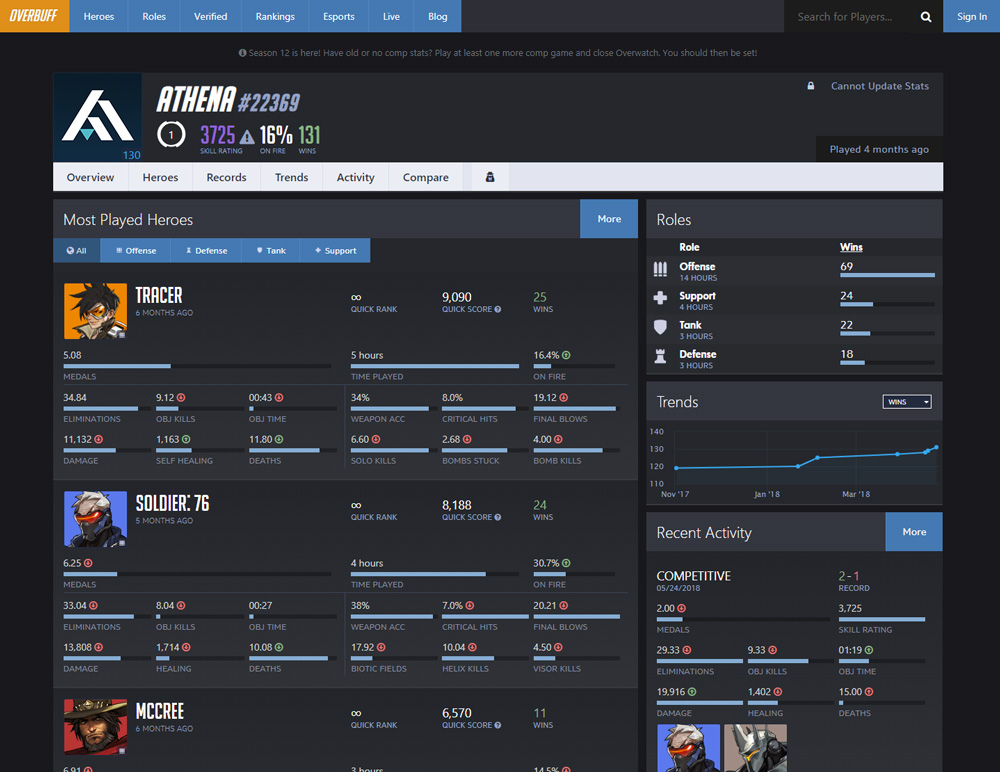Click the prestige level circle icon
Image resolution: width=1000 pixels, height=772 pixels.
pyautogui.click(x=171, y=135)
